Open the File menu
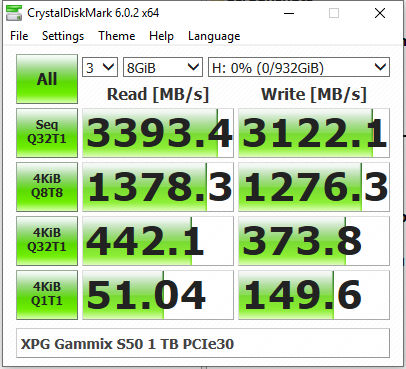The image size is (406, 369). 19,36
